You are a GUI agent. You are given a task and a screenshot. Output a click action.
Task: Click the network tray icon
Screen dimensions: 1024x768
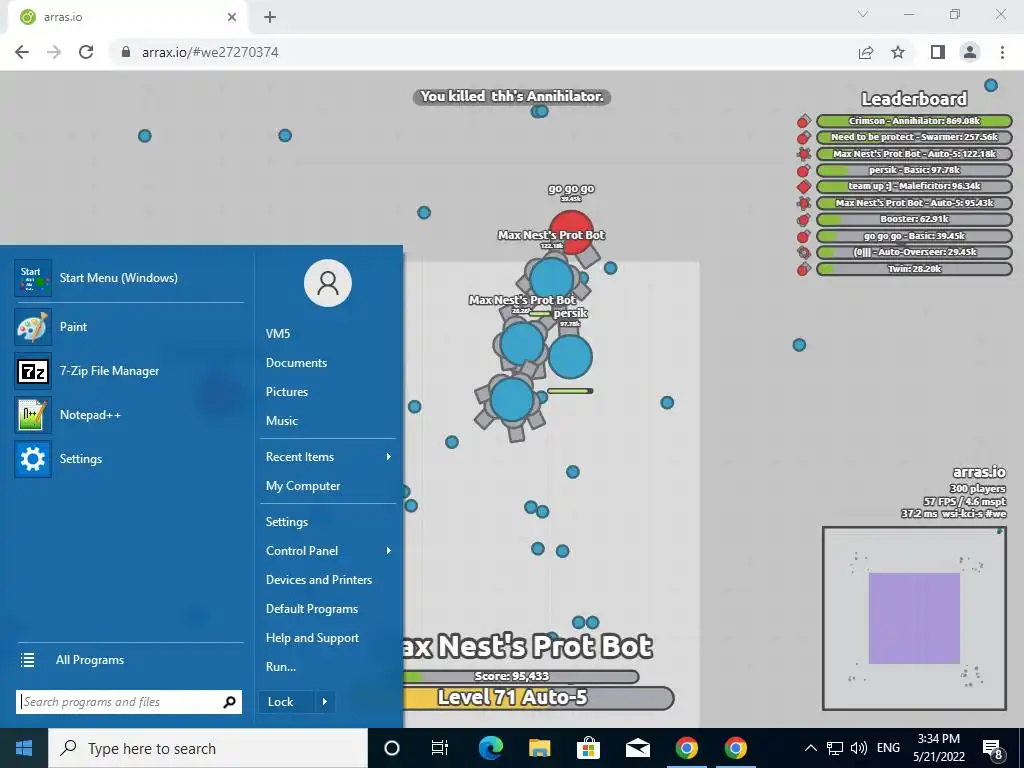tap(835, 748)
